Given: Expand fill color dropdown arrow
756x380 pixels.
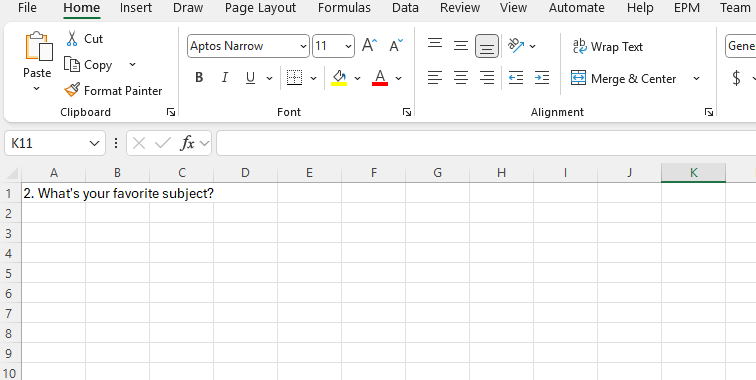Looking at the screenshot, I should click(357, 78).
